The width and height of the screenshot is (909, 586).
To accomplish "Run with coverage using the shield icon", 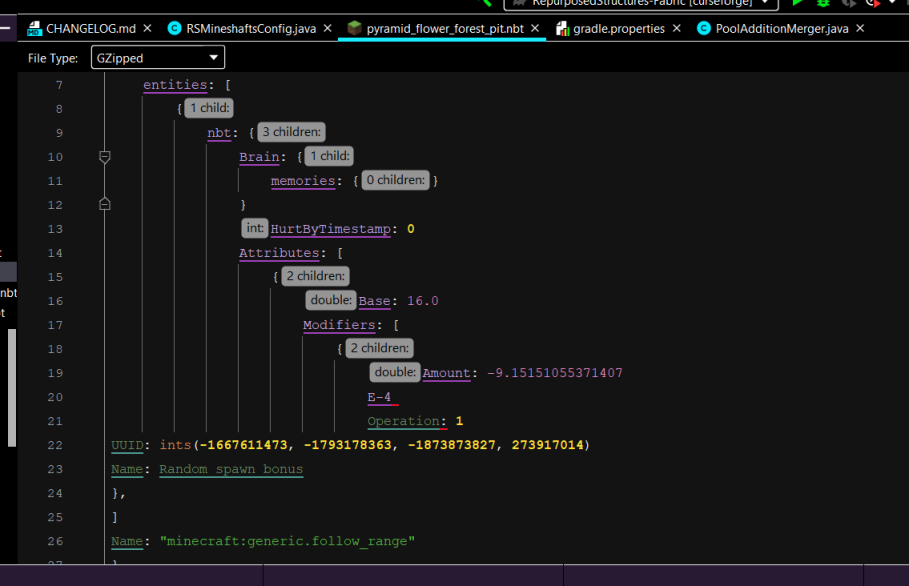I will point(851,4).
